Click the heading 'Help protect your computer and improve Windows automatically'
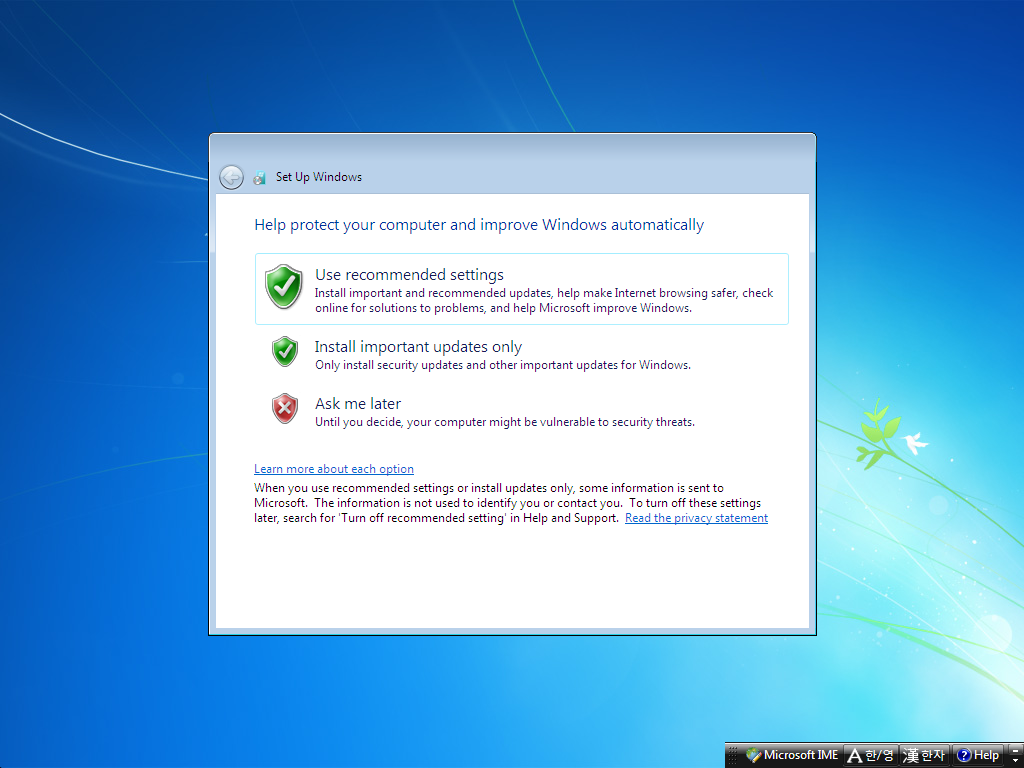The width and height of the screenshot is (1024, 768). (479, 225)
